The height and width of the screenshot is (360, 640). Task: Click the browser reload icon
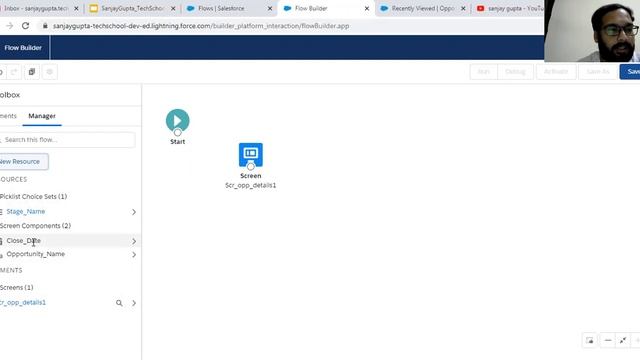tap(25, 26)
